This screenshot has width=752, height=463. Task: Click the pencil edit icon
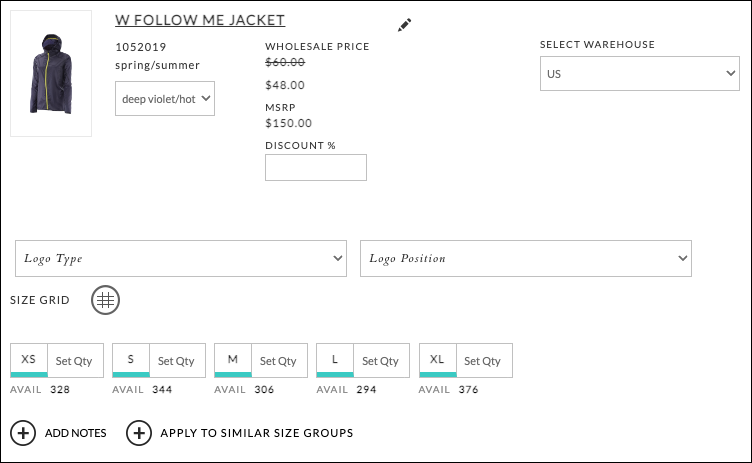(x=404, y=25)
